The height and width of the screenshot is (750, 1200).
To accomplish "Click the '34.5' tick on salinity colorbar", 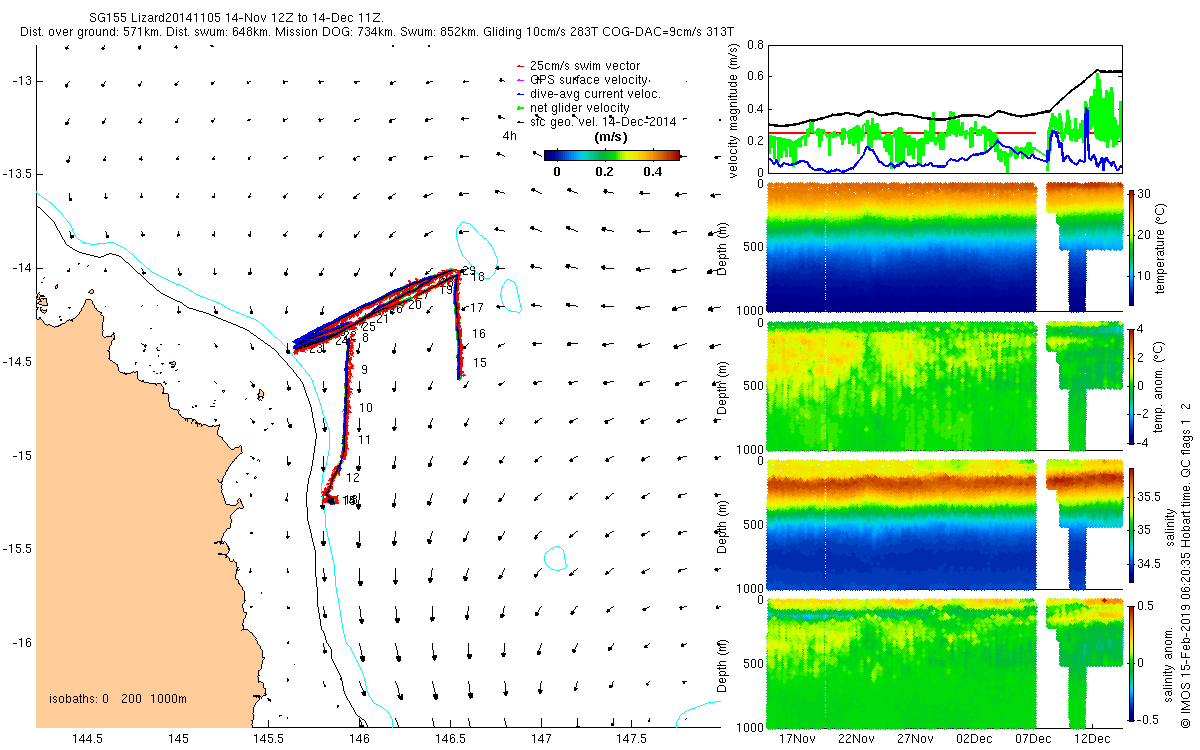I will click(1150, 565).
